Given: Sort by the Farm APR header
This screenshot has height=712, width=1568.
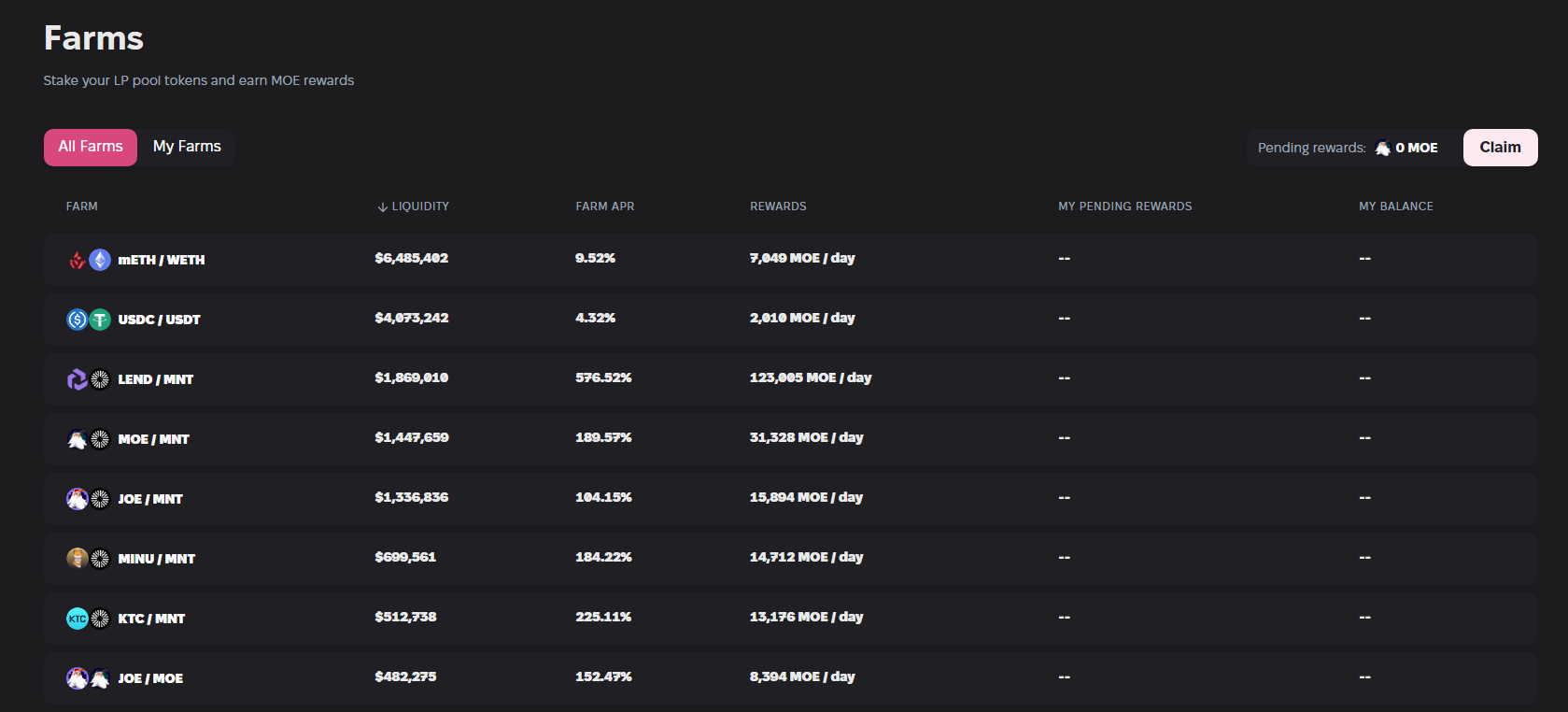Looking at the screenshot, I should point(604,206).
